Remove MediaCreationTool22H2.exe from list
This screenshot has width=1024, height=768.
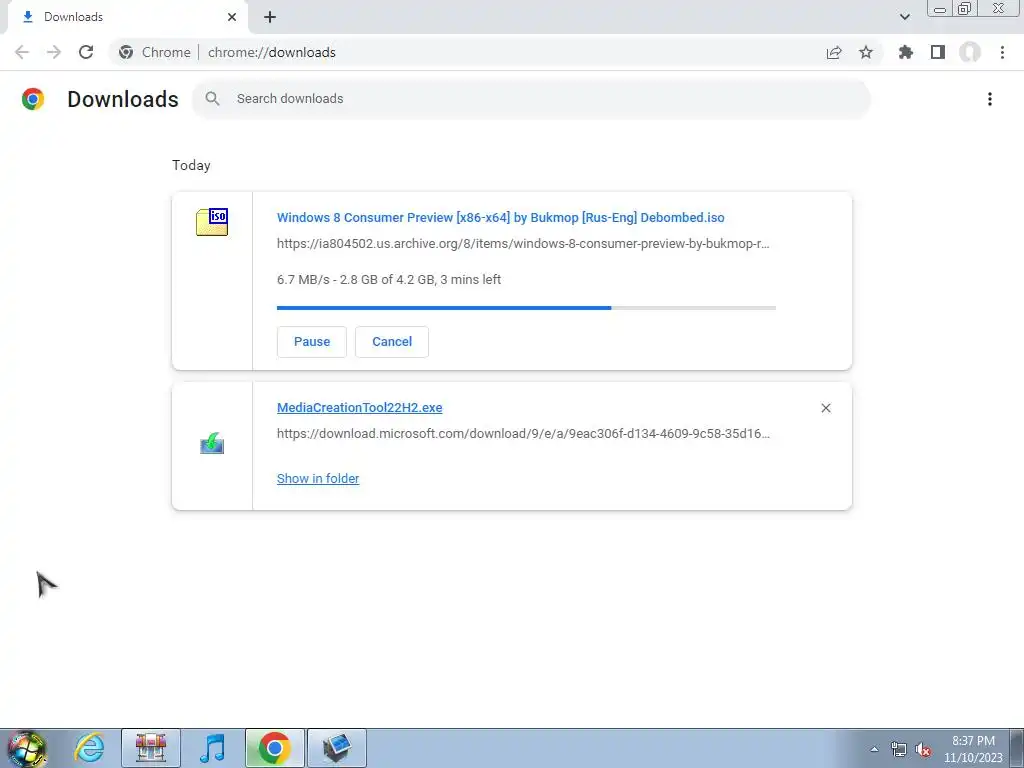tap(826, 408)
